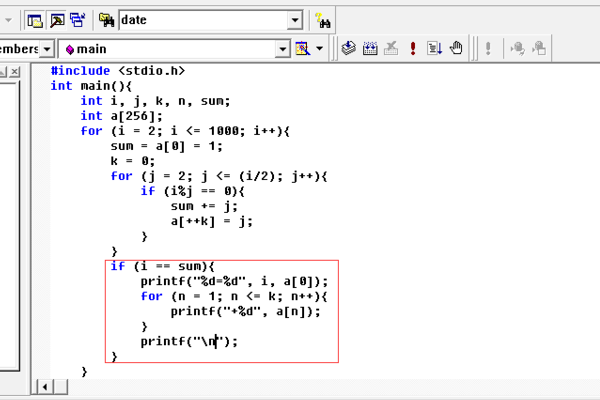Click the last greyed icon on the toolbar
Viewport: 600px width, 400px height.
point(539,49)
